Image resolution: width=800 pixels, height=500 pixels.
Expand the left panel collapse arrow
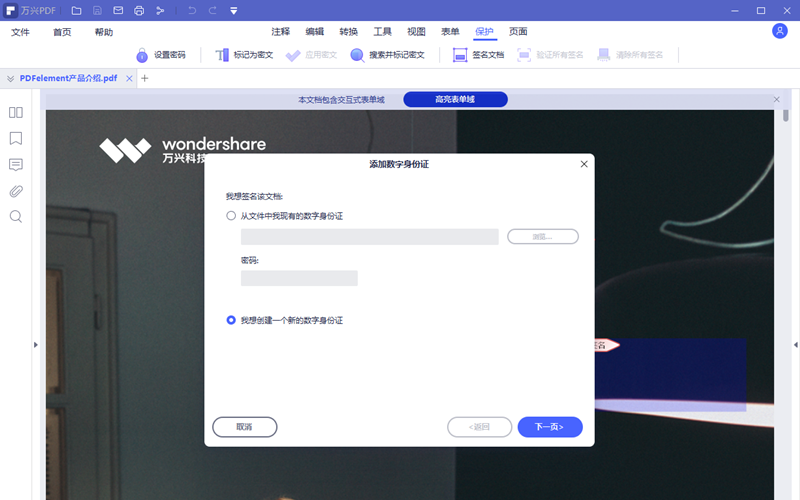pyautogui.click(x=36, y=345)
